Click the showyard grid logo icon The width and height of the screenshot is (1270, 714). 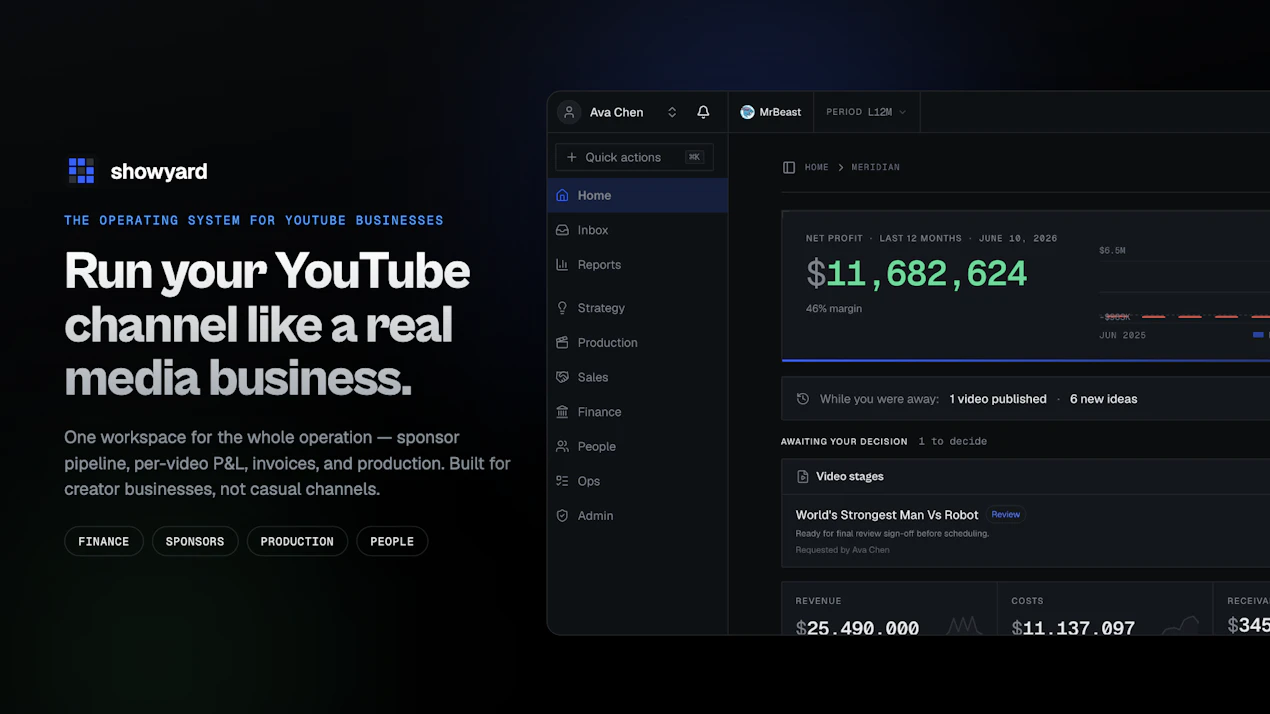(x=81, y=171)
